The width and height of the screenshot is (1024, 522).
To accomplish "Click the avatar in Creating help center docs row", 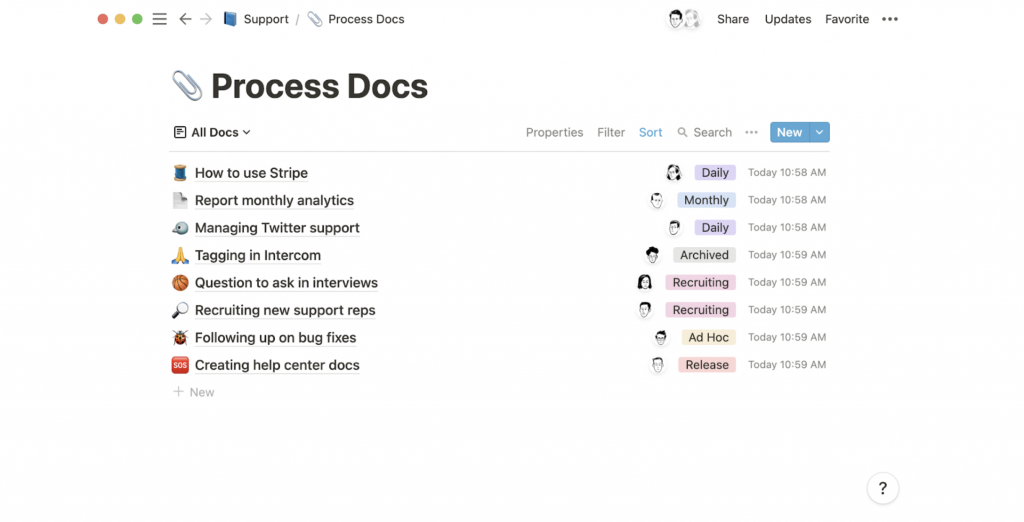I will [658, 365].
